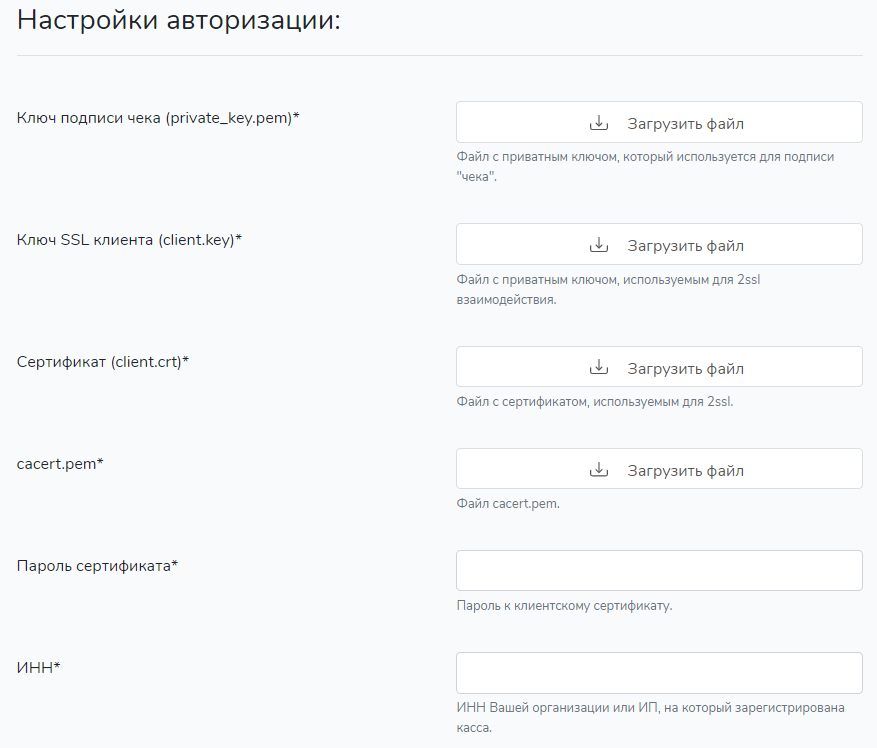Upload file for Ключ SSL клиента
This screenshot has width=877, height=748.
(x=659, y=244)
